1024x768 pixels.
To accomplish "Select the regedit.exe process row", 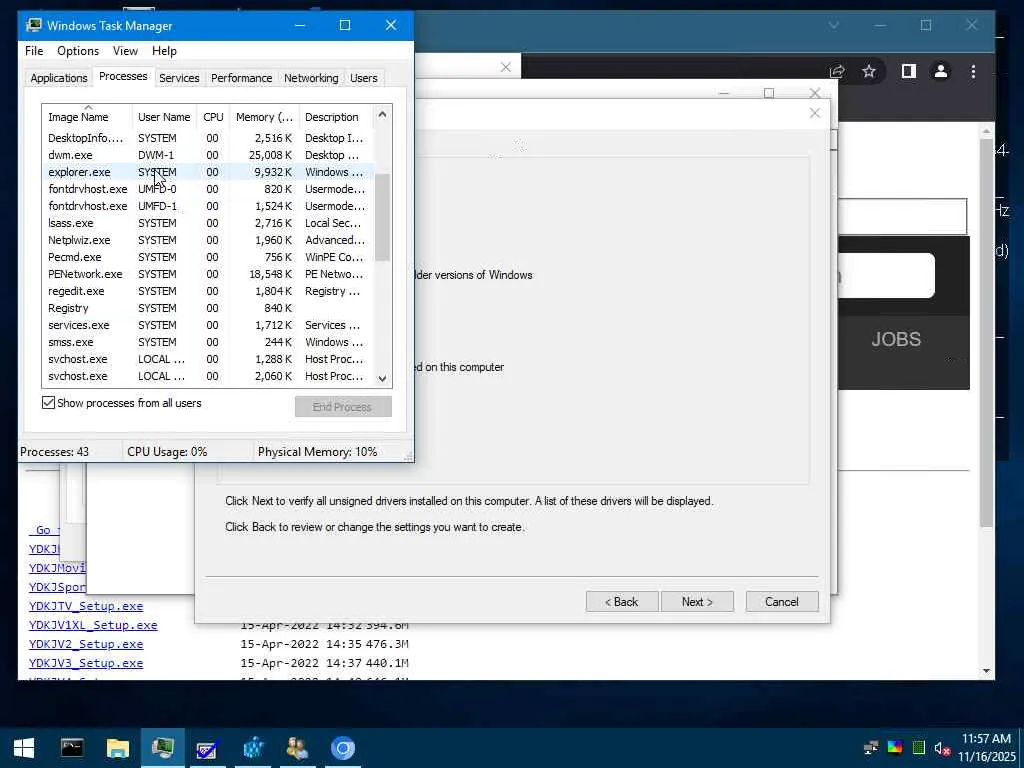I will tap(208, 291).
